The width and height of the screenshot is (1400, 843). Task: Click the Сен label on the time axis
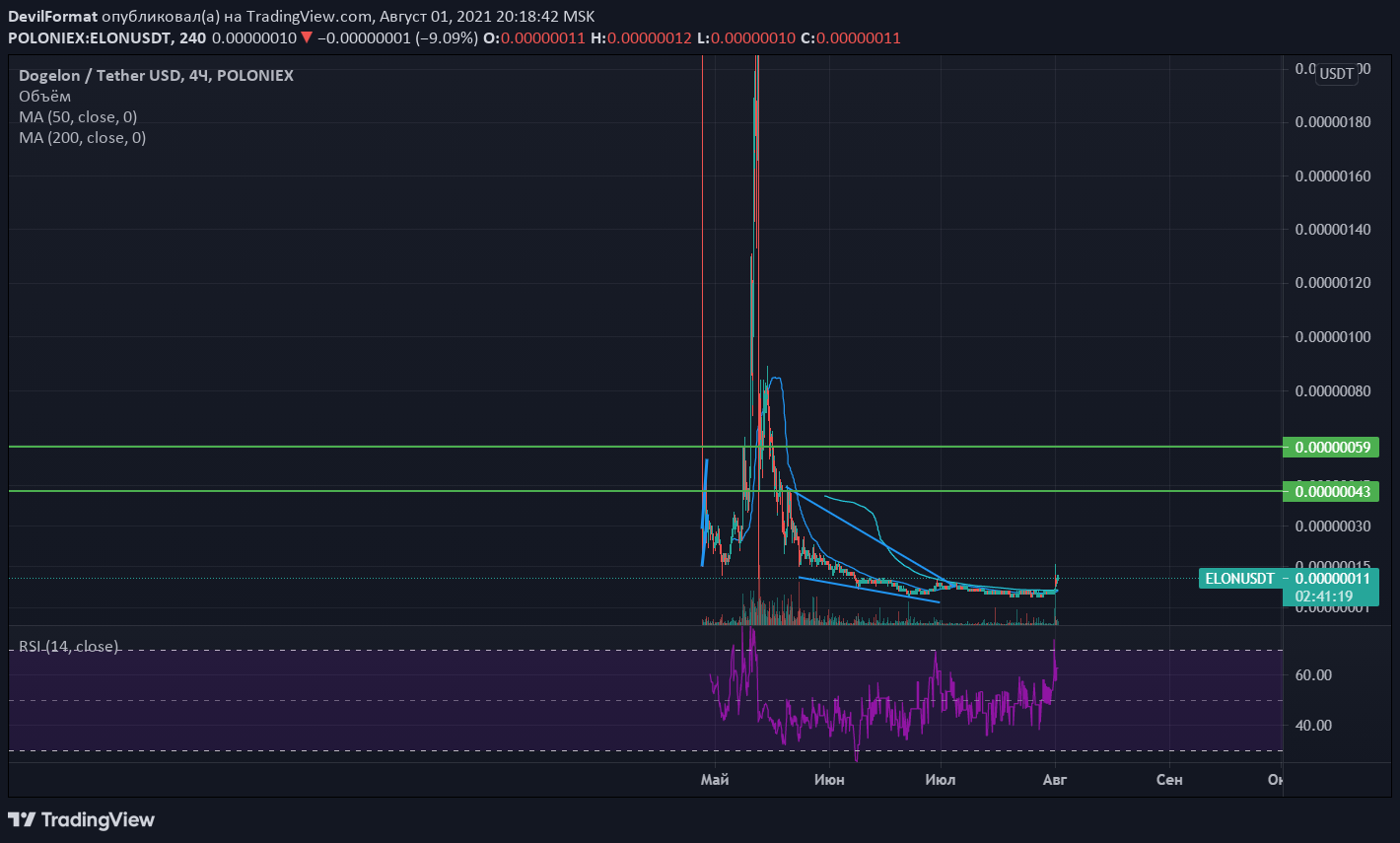[1169, 780]
